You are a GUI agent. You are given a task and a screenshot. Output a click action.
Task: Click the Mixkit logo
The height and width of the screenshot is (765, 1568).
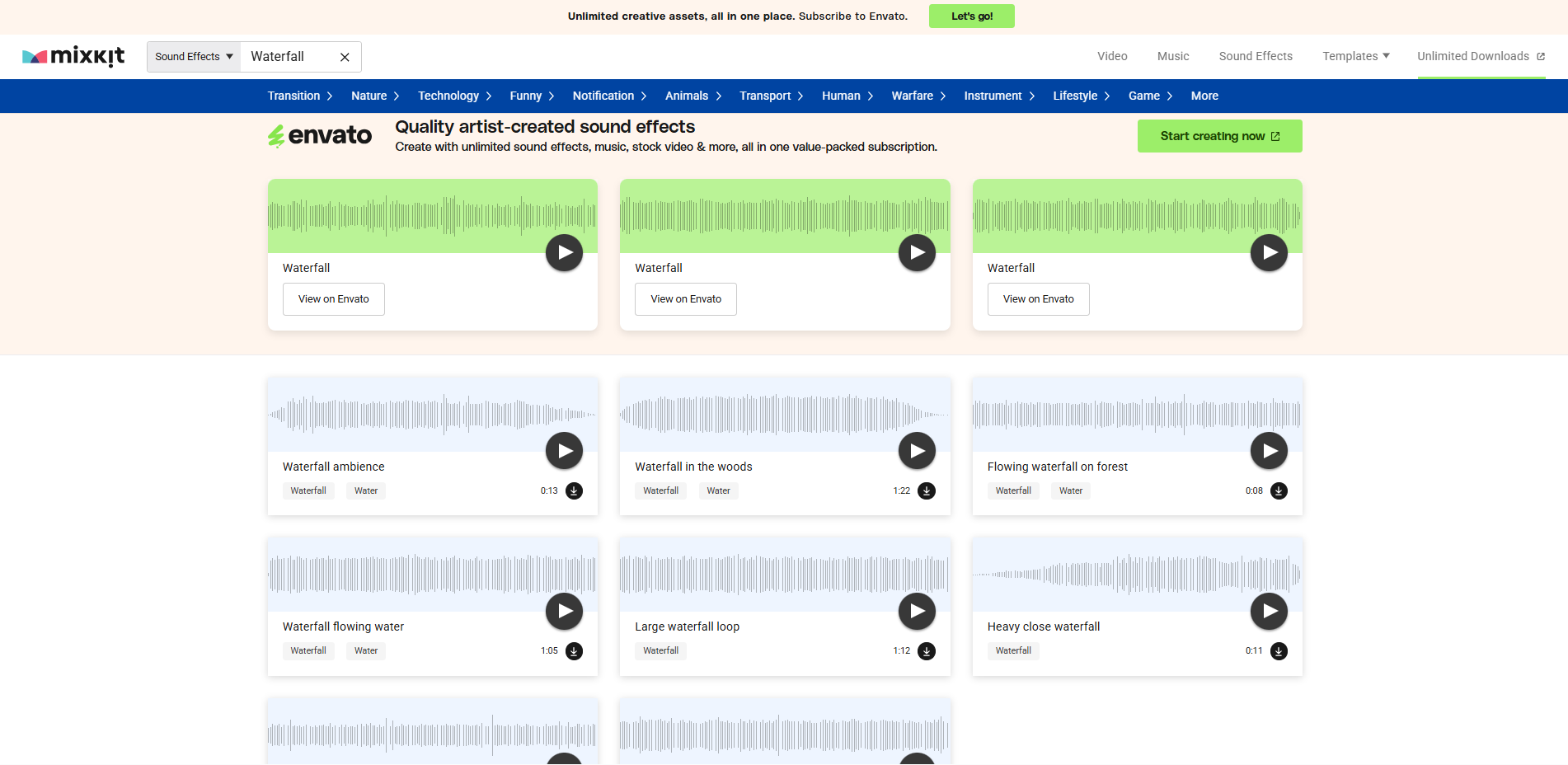pyautogui.click(x=73, y=55)
